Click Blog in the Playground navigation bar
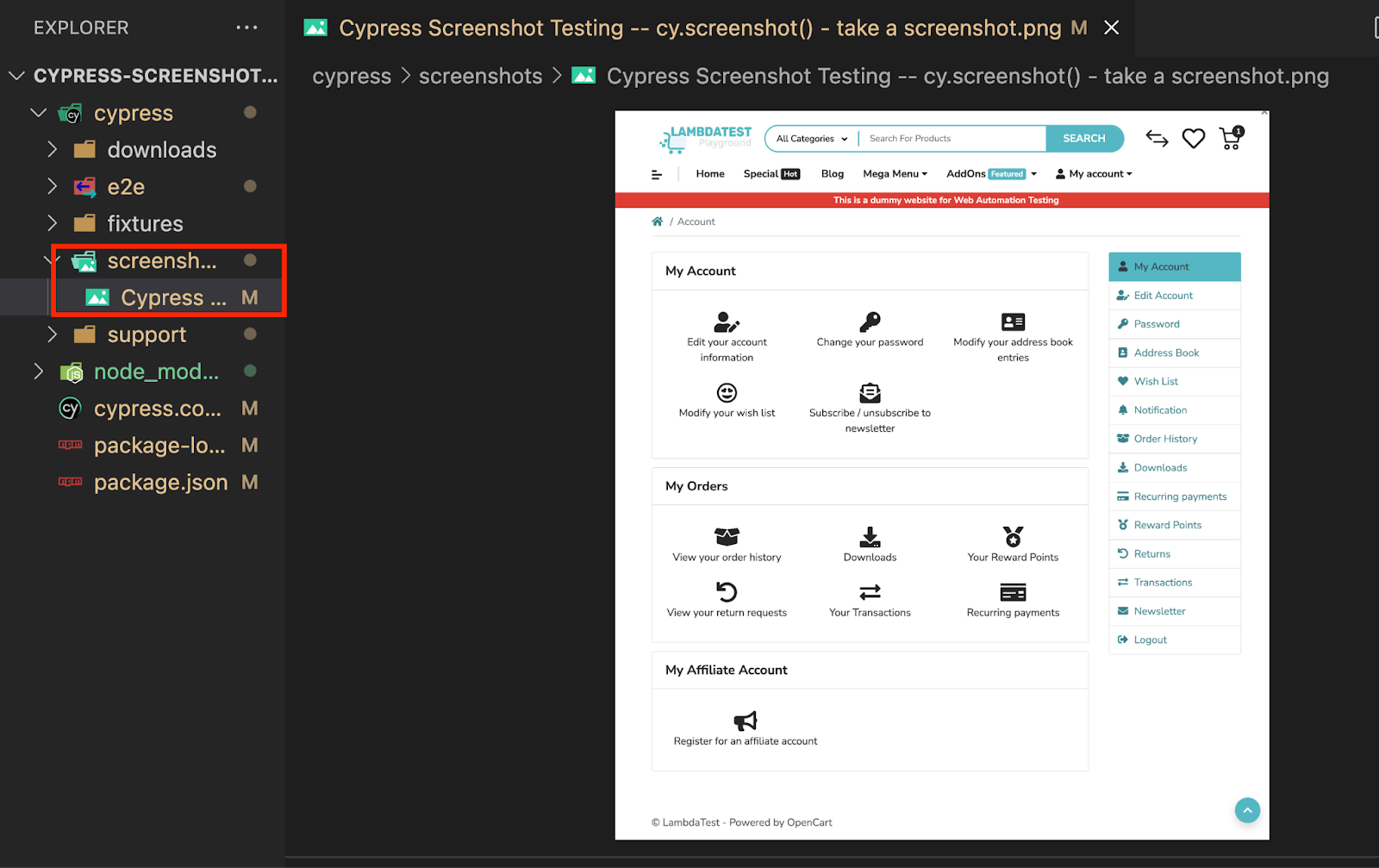 point(831,173)
